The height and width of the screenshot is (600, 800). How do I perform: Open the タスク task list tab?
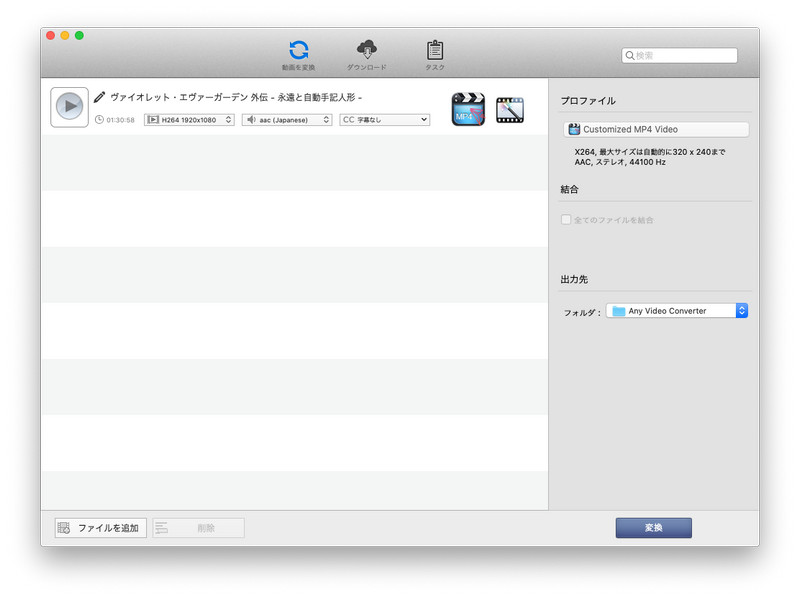[x=434, y=55]
